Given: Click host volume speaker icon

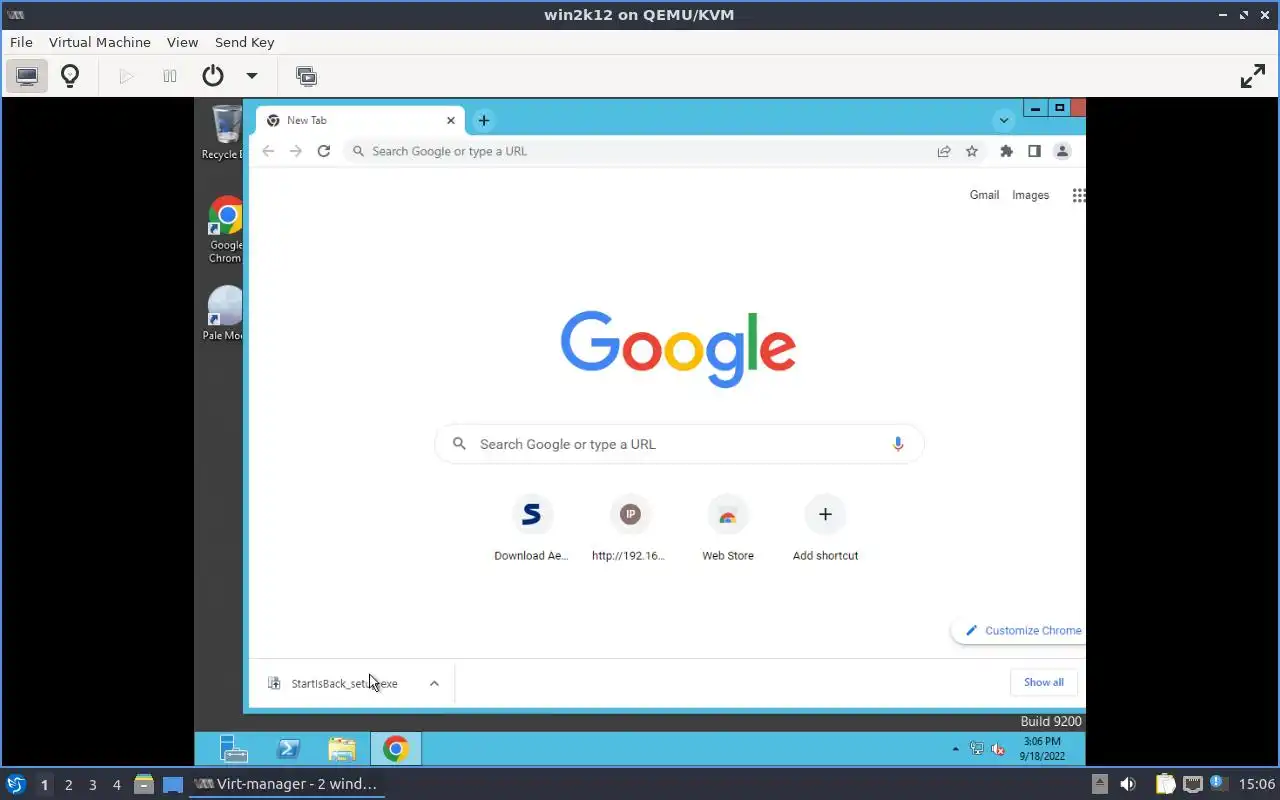Looking at the screenshot, I should (1128, 784).
